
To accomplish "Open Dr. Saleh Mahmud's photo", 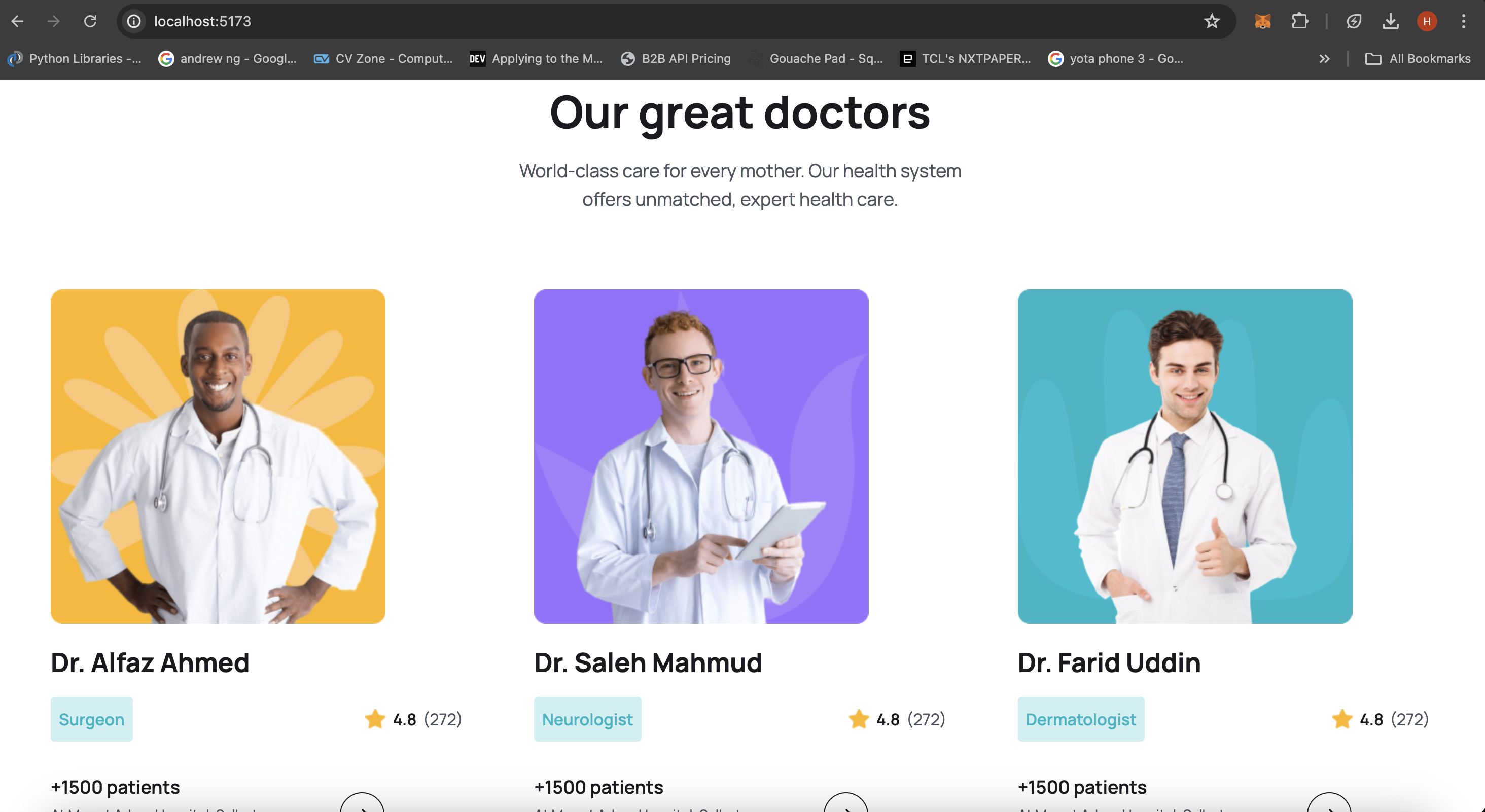I will (701, 456).
